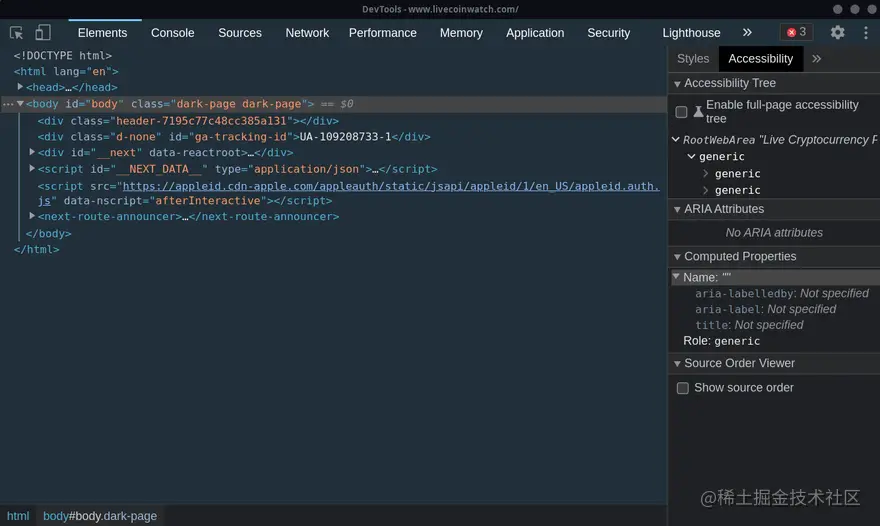Tick Show source order checkbox
Image resolution: width=880 pixels, height=526 pixels.
click(682, 388)
